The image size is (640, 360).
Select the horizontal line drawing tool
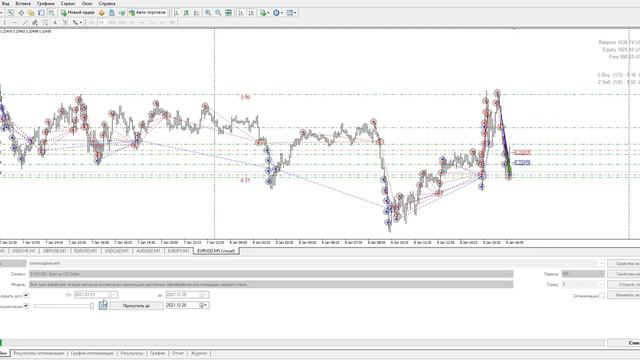click(x=15, y=22)
